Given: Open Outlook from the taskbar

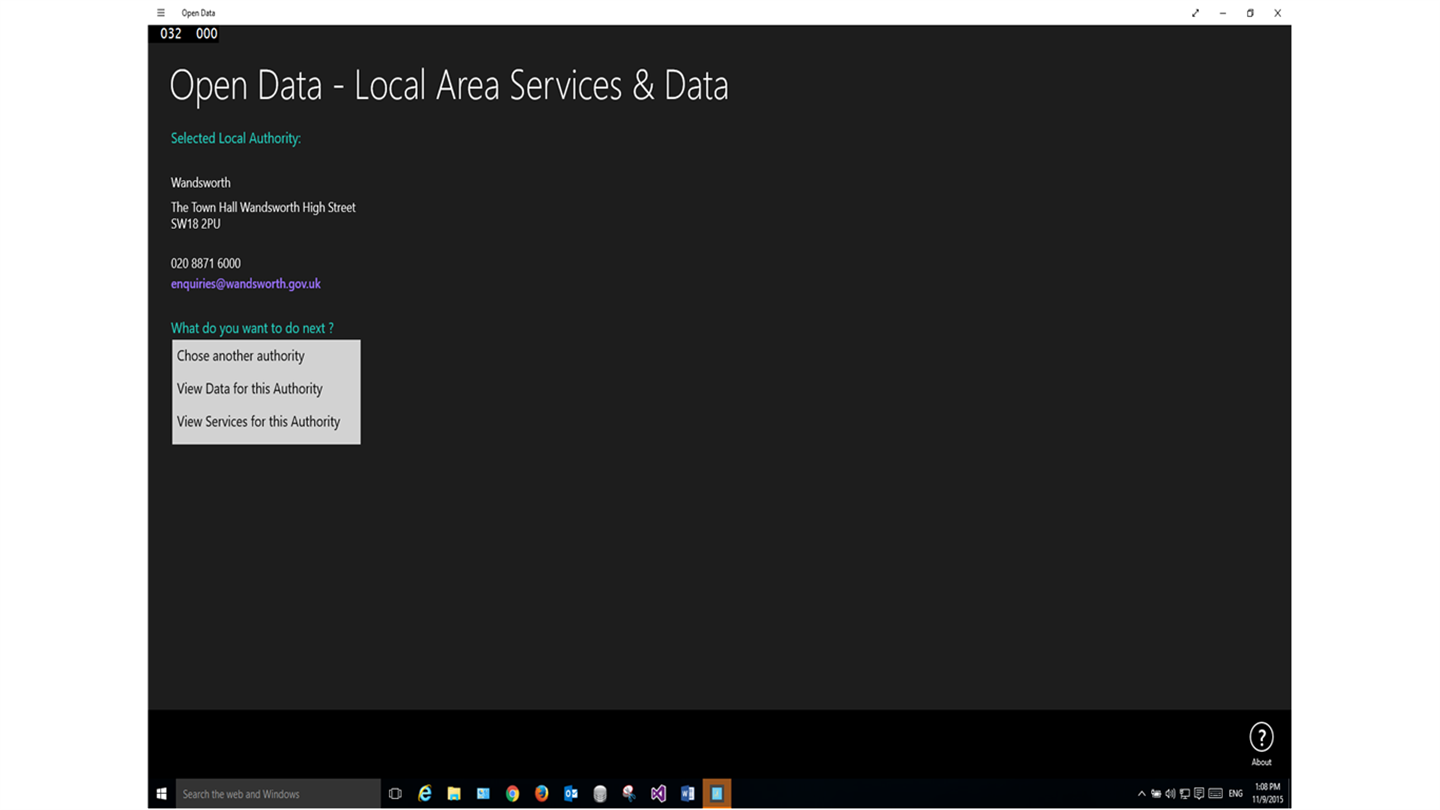Looking at the screenshot, I should coord(571,793).
